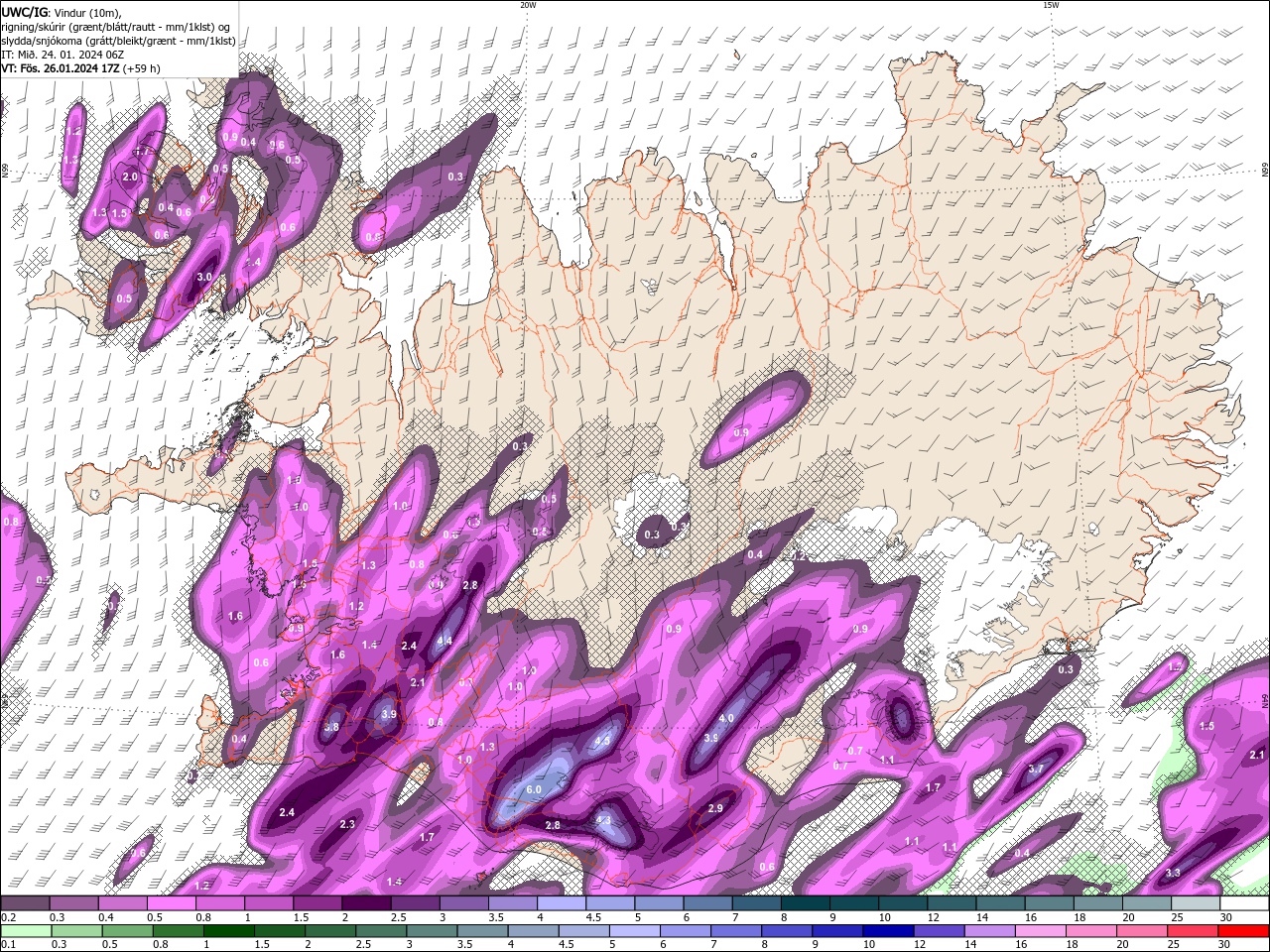Screen dimensions: 1270x952
Task: Click the '0.1' label in the lower legend
Action: 9,944
